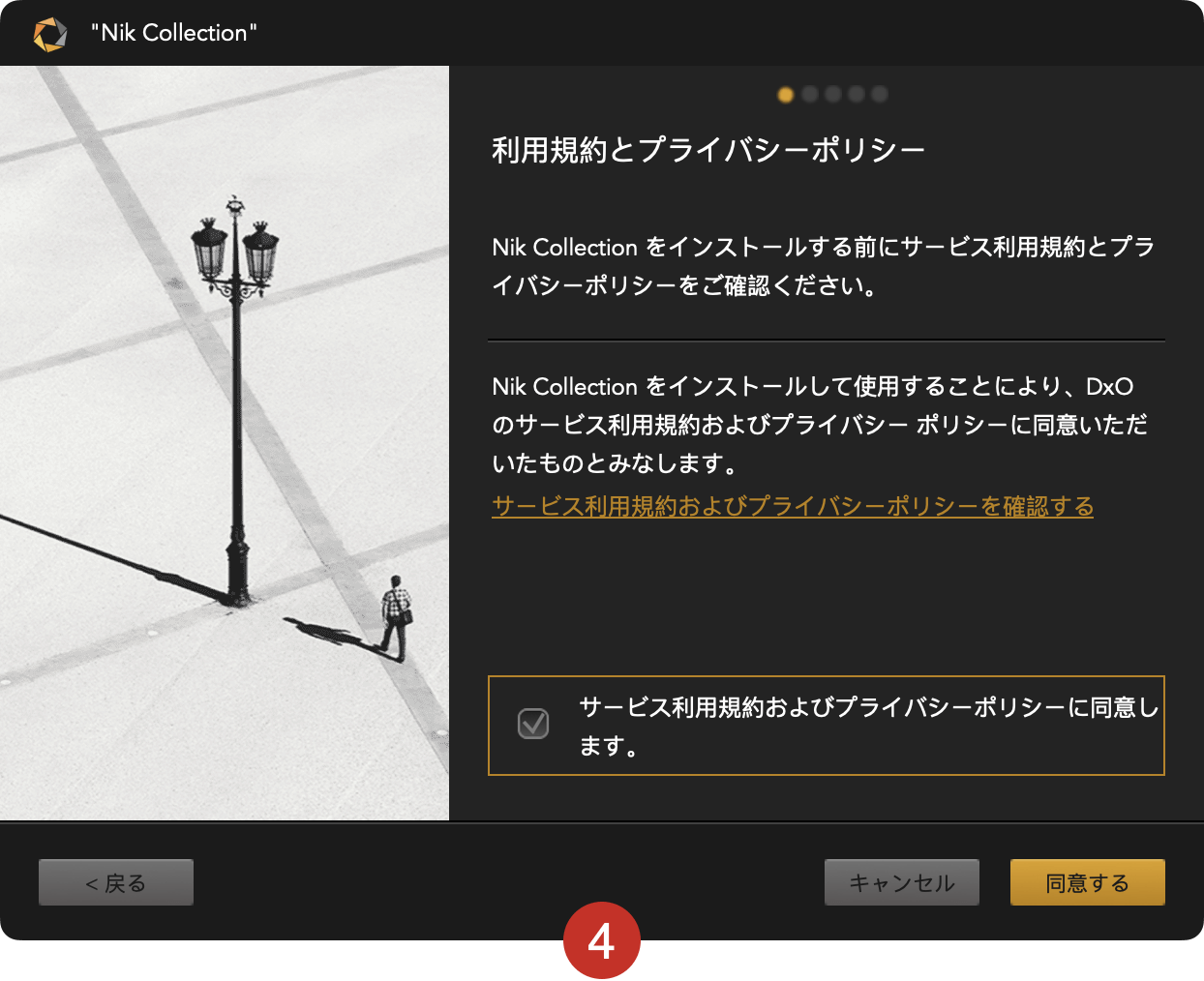Select the fourth step progress dot
Image resolution: width=1204 pixels, height=981 pixels.
point(857,94)
